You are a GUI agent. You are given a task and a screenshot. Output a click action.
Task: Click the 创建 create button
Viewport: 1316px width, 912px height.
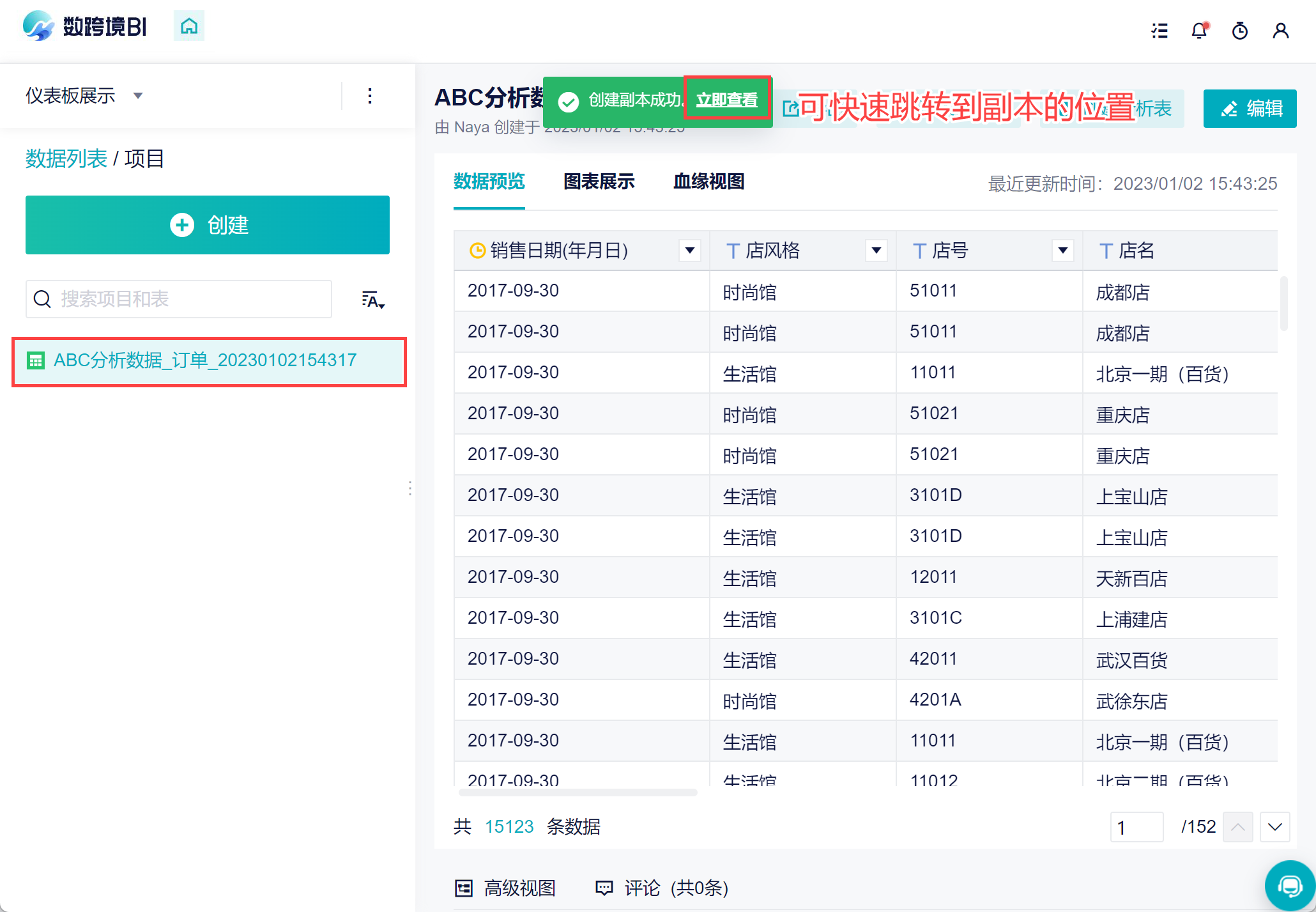(x=208, y=225)
